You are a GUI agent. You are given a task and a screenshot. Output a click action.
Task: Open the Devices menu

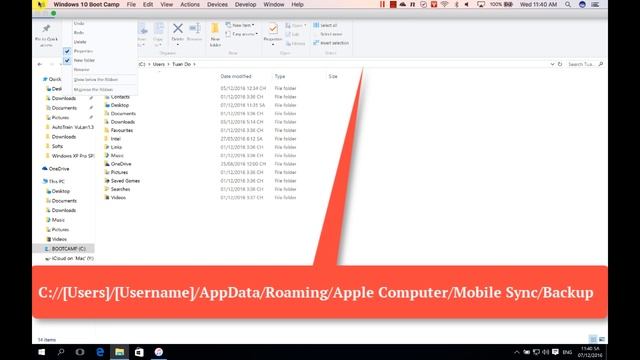(217, 4)
